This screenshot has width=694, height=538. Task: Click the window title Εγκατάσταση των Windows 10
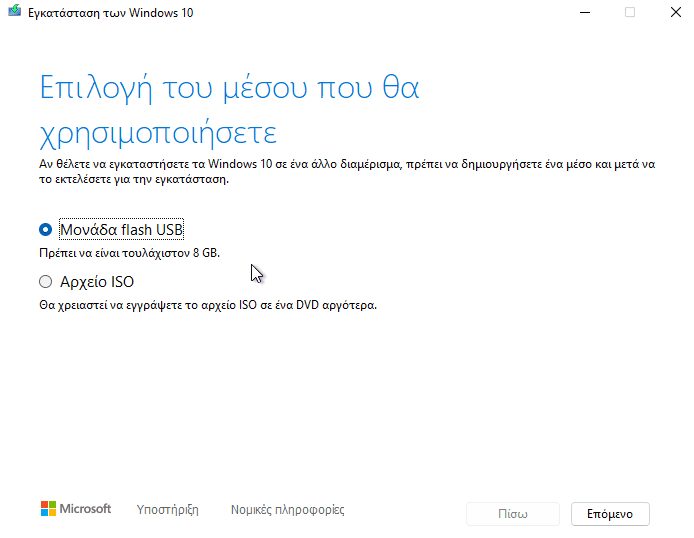[x=111, y=13]
